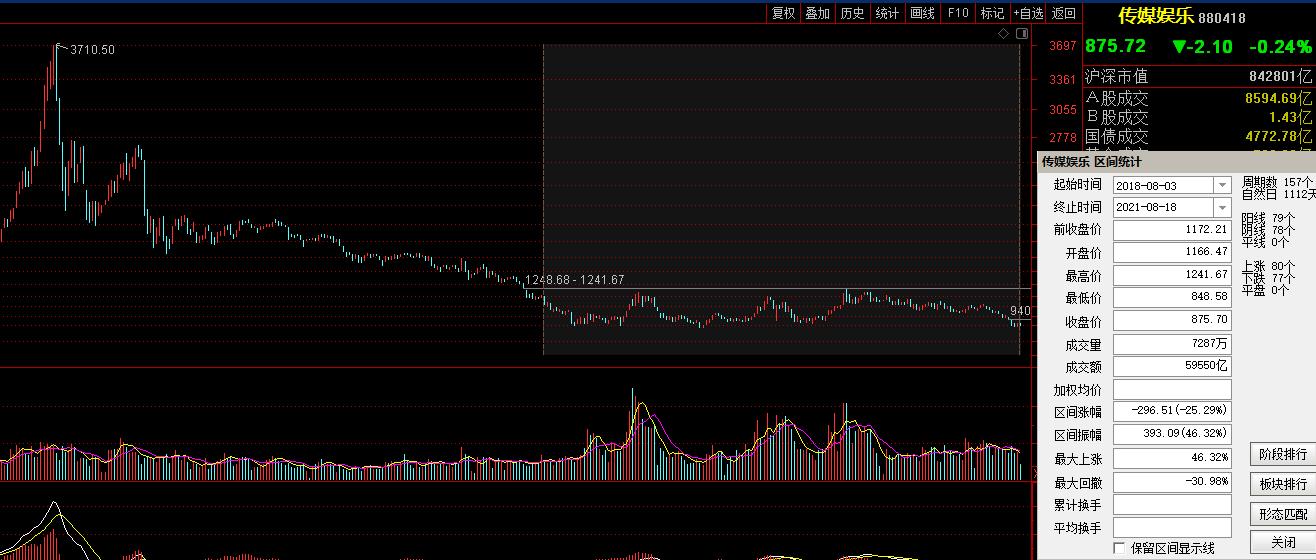Open the 画线 drawing tool

[922, 13]
